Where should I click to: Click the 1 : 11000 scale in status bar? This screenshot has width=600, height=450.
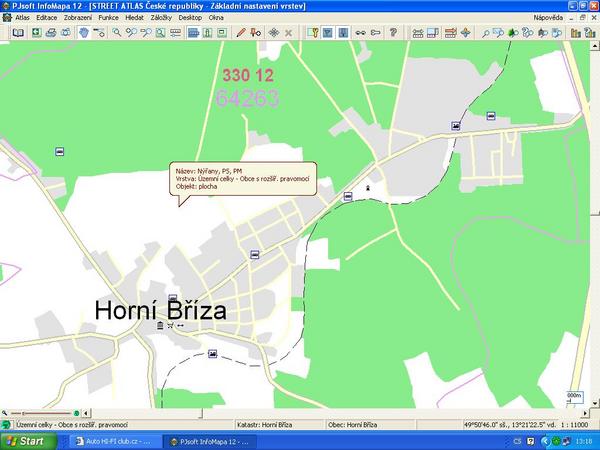click(574, 425)
